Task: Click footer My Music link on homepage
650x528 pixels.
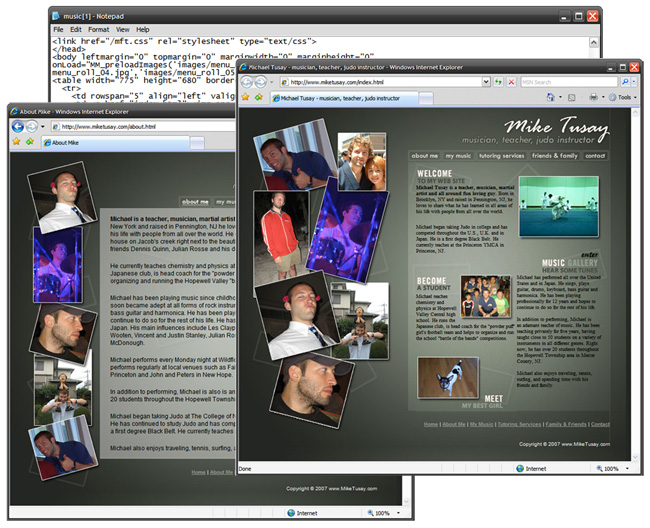Action: [481, 424]
